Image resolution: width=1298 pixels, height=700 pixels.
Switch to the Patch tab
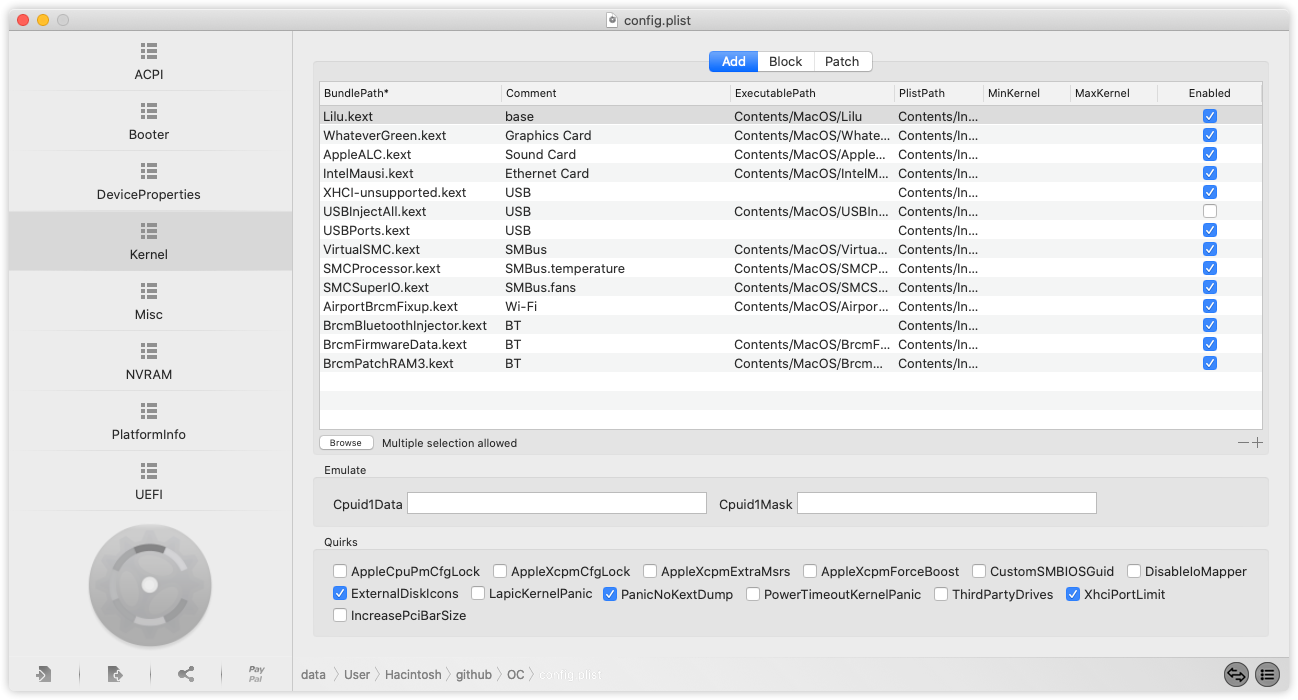pyautogui.click(x=842, y=62)
